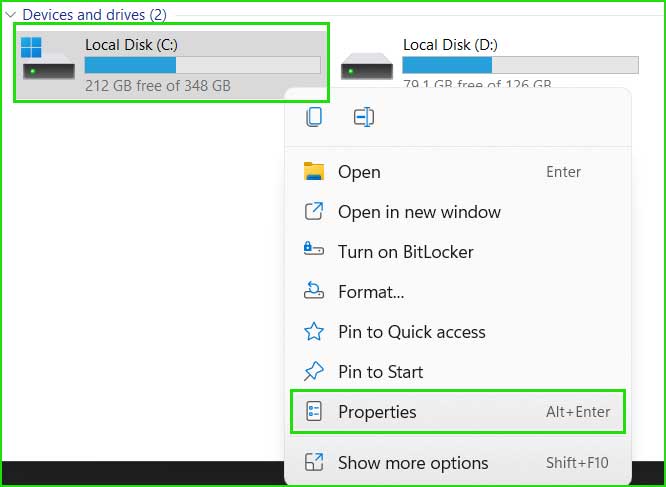Click Local Disk (C:) storage usage bar
This screenshot has height=487, width=666.
coord(203,65)
